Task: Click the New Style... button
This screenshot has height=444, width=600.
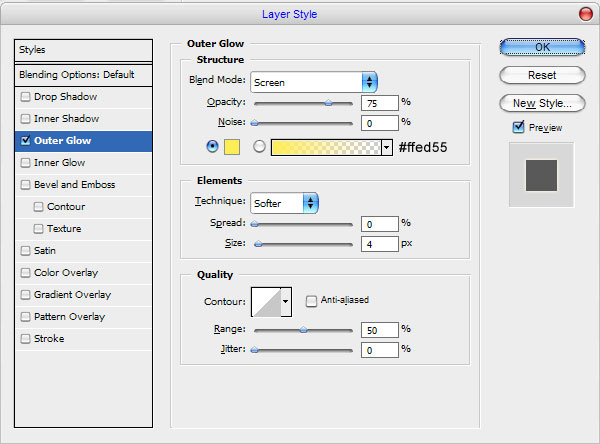Action: [541, 103]
